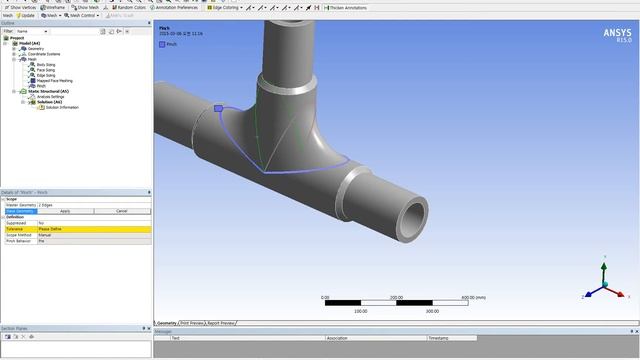
Task: Collapse the Model (A4) node
Action: tap(6, 43)
